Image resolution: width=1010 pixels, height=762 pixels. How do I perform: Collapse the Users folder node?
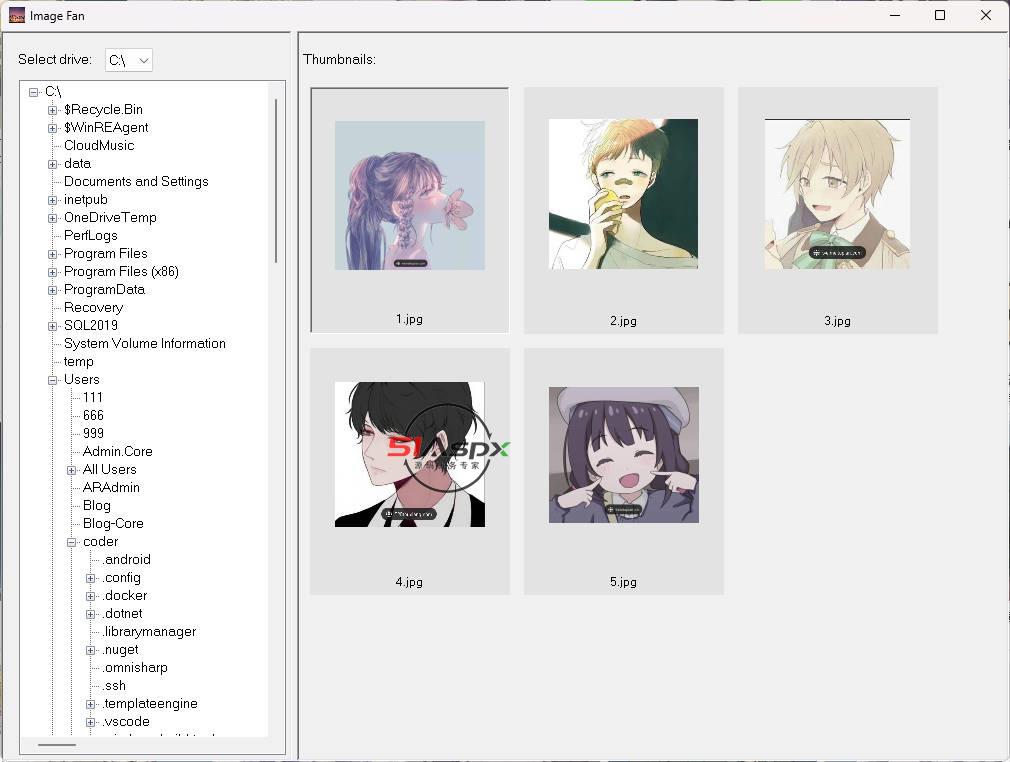(53, 380)
